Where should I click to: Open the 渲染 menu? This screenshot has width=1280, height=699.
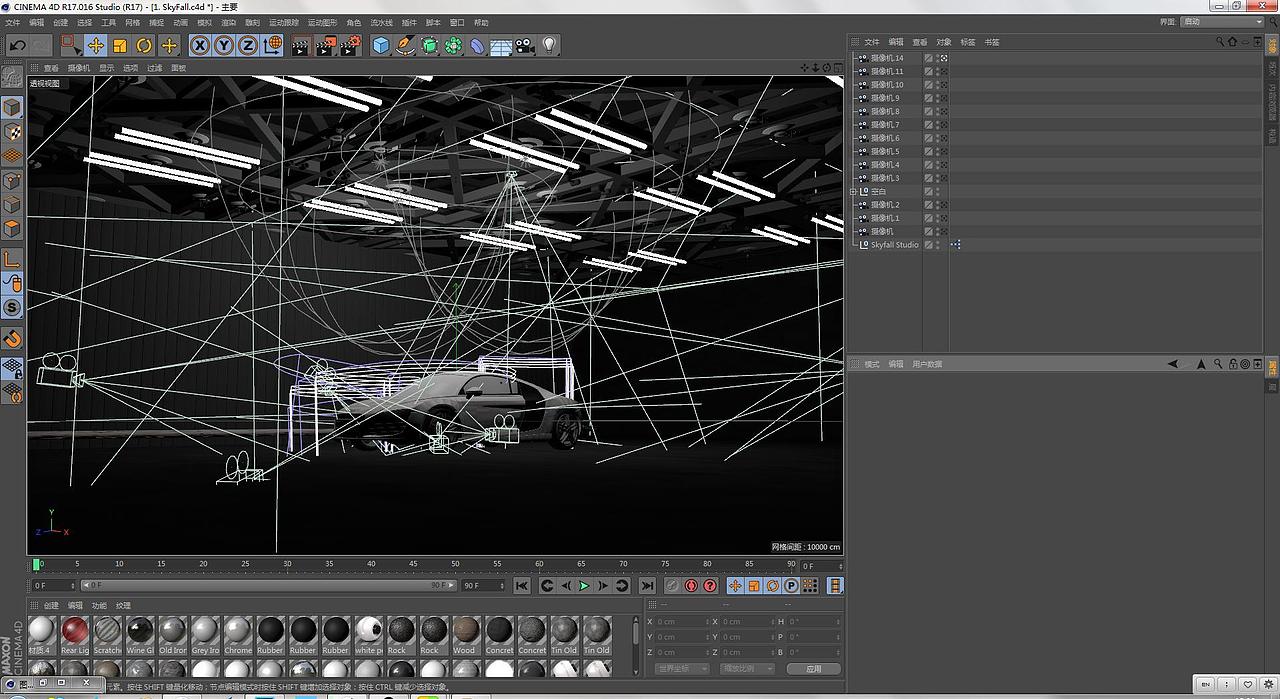[x=229, y=22]
